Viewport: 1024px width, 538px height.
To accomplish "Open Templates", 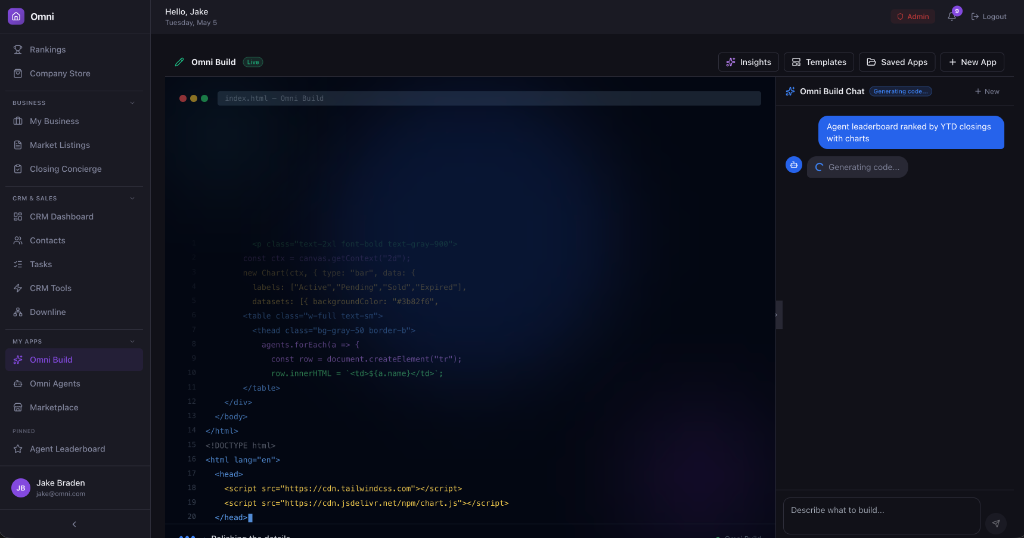I will point(819,62).
